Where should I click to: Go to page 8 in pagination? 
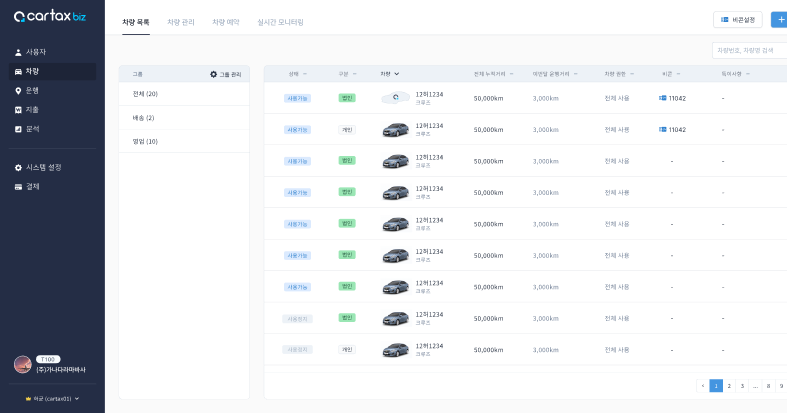point(768,386)
